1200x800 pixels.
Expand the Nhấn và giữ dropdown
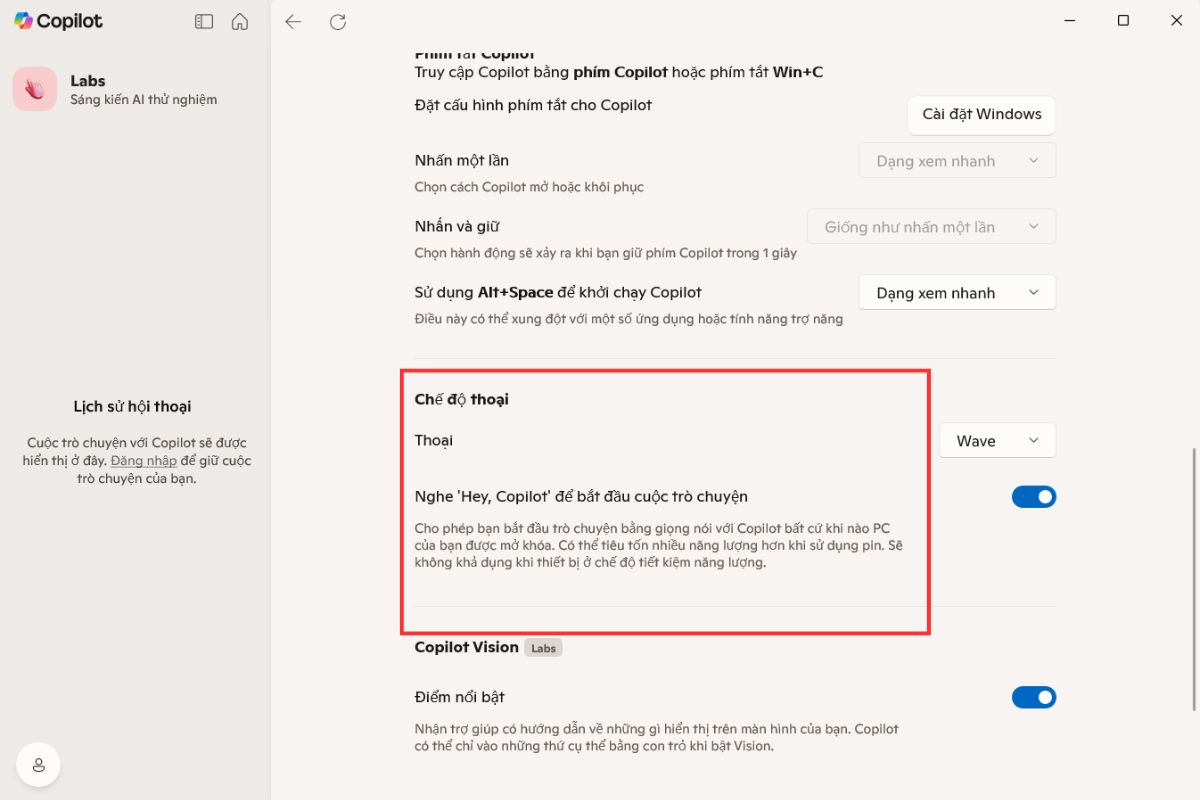tap(931, 227)
